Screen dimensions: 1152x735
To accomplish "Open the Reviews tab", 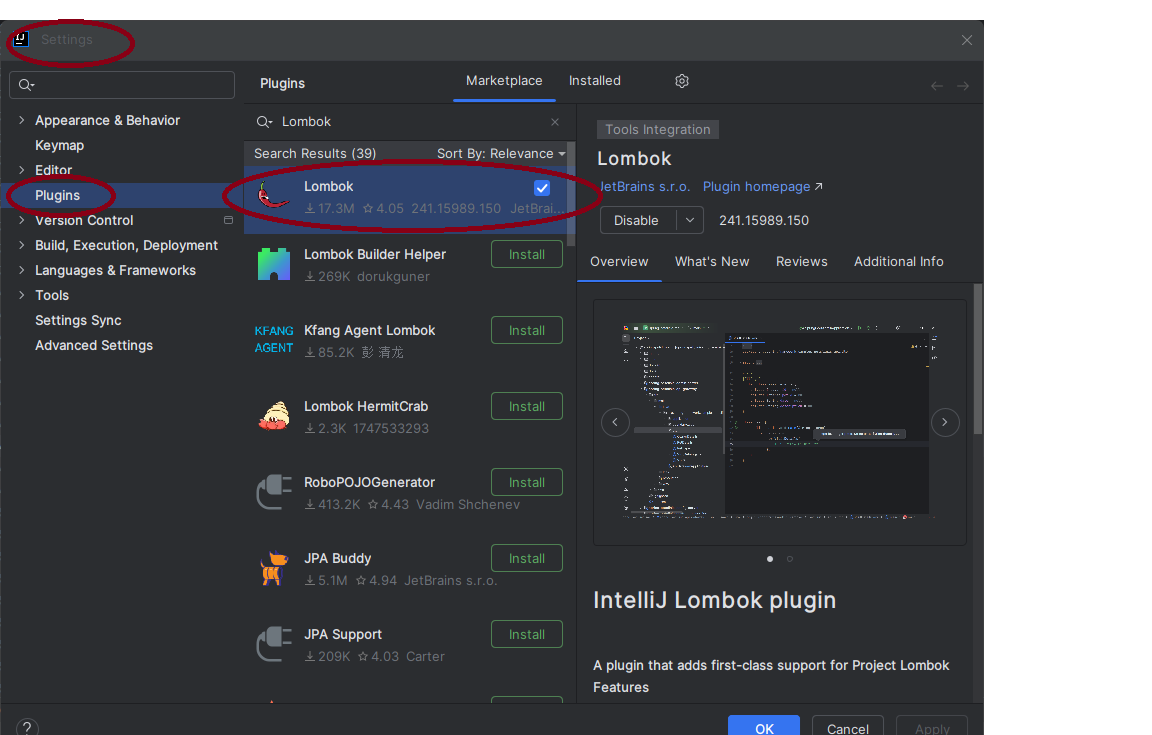I will (x=802, y=262).
